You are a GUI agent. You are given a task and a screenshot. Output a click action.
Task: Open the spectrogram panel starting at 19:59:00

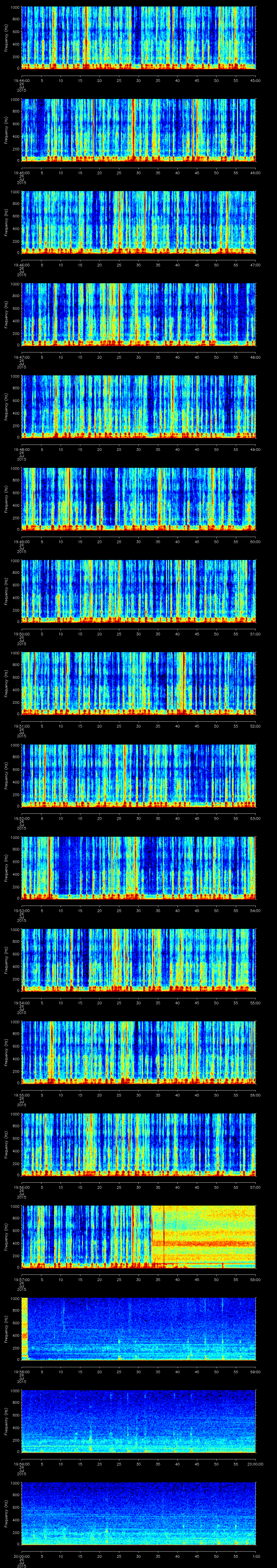(139, 1421)
